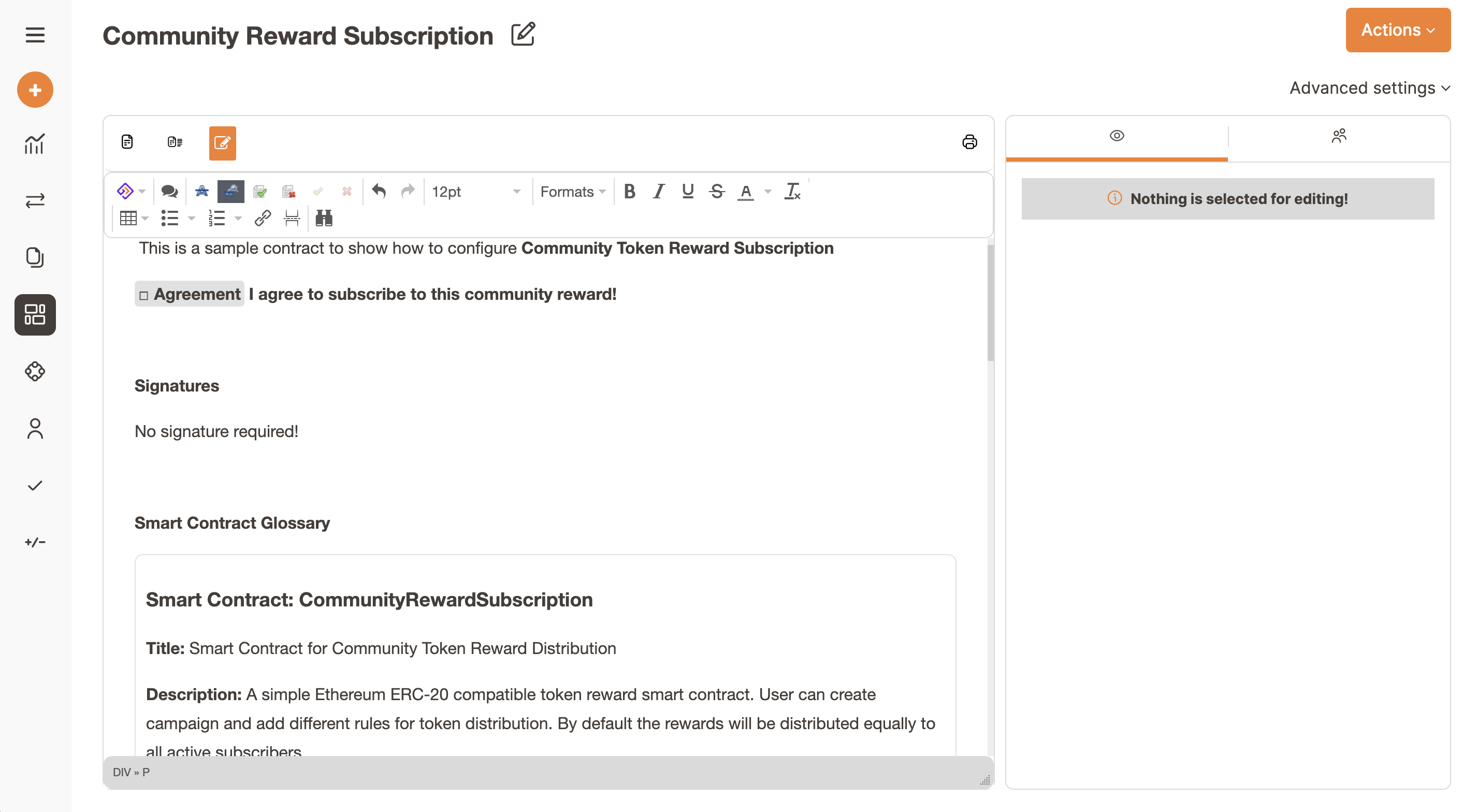Click the Signatures heading in the document
This screenshot has height=812, width=1477.
(x=177, y=385)
